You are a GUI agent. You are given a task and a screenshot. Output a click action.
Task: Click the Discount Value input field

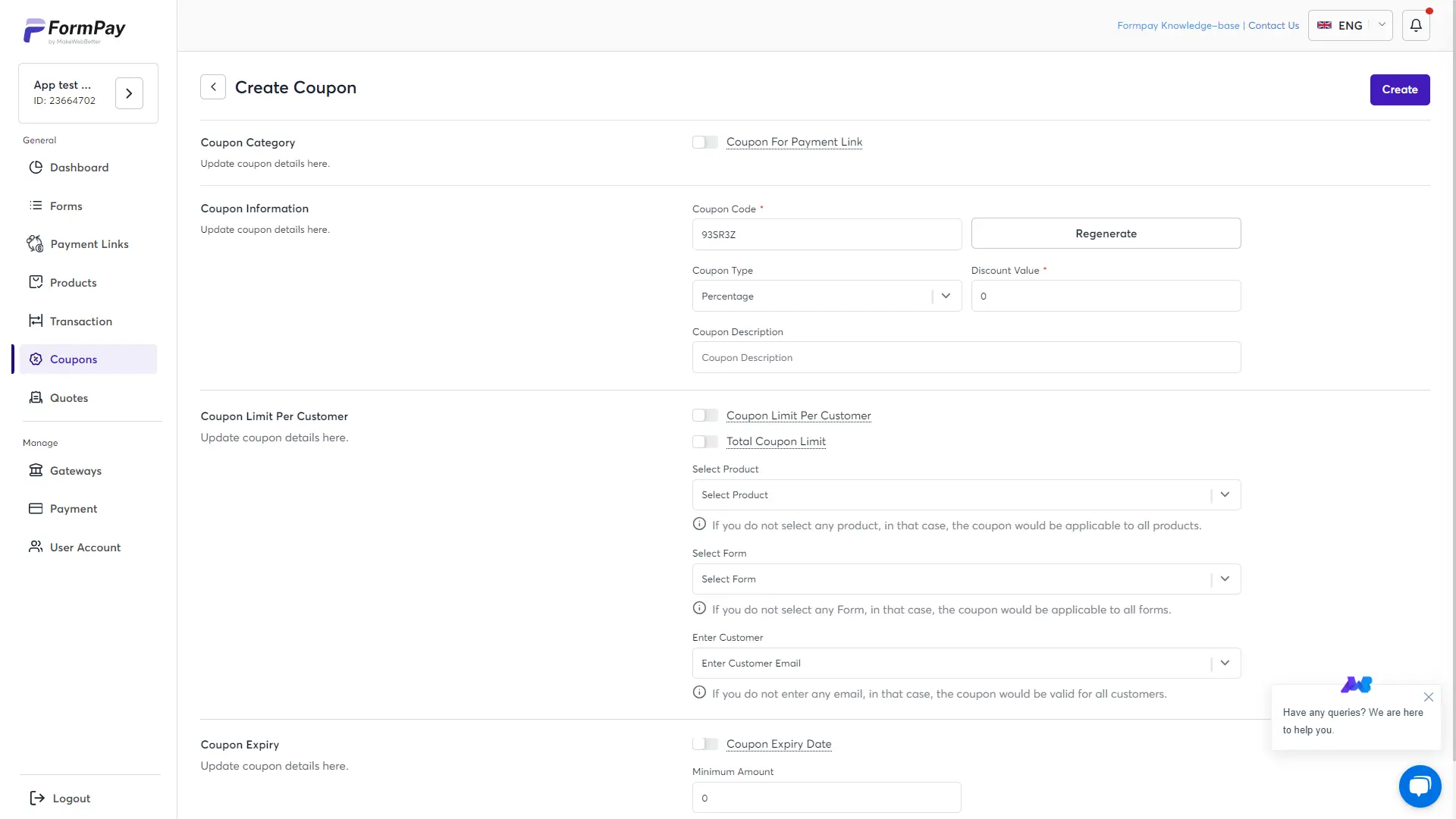(1105, 296)
